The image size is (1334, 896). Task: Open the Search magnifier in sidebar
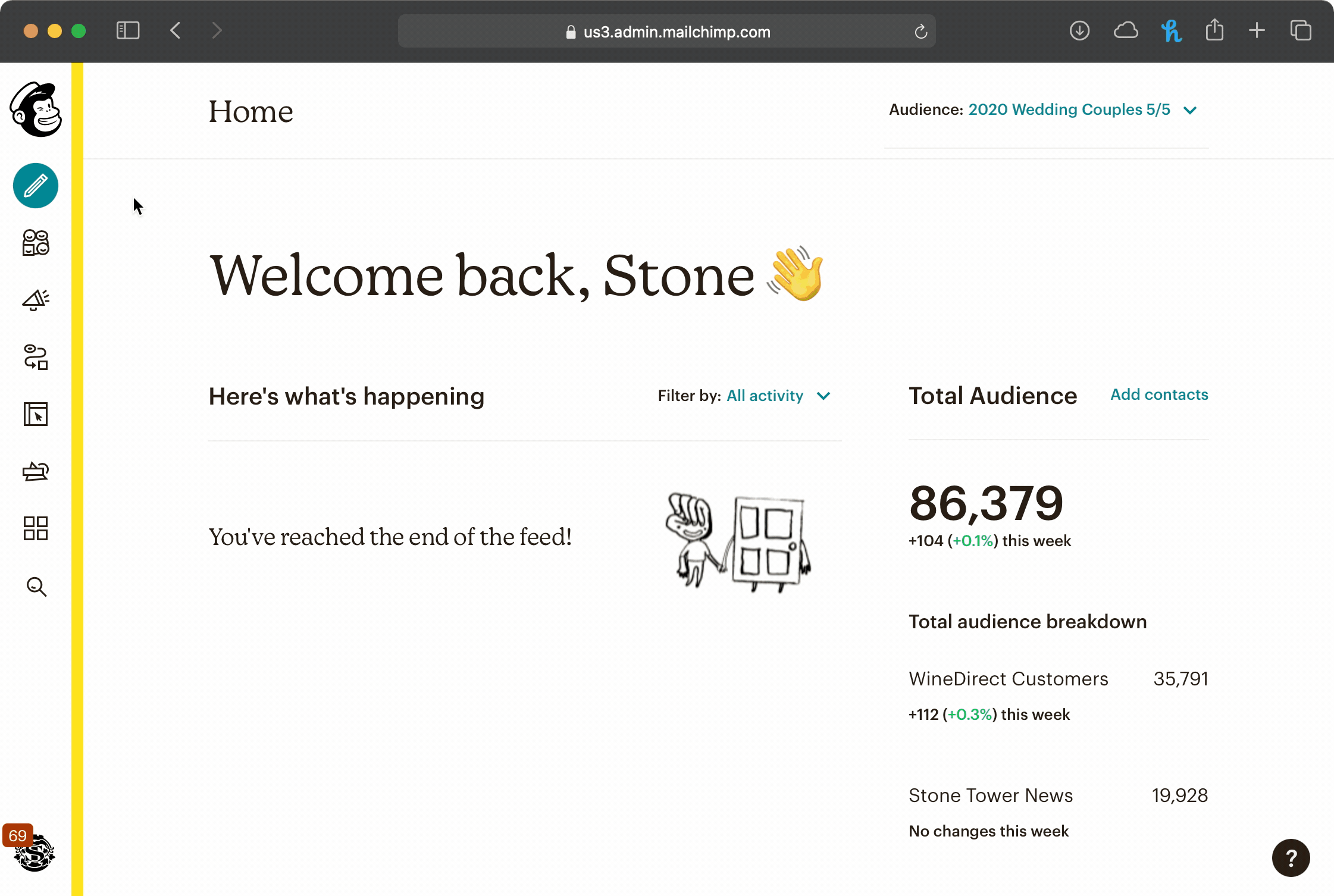36,587
